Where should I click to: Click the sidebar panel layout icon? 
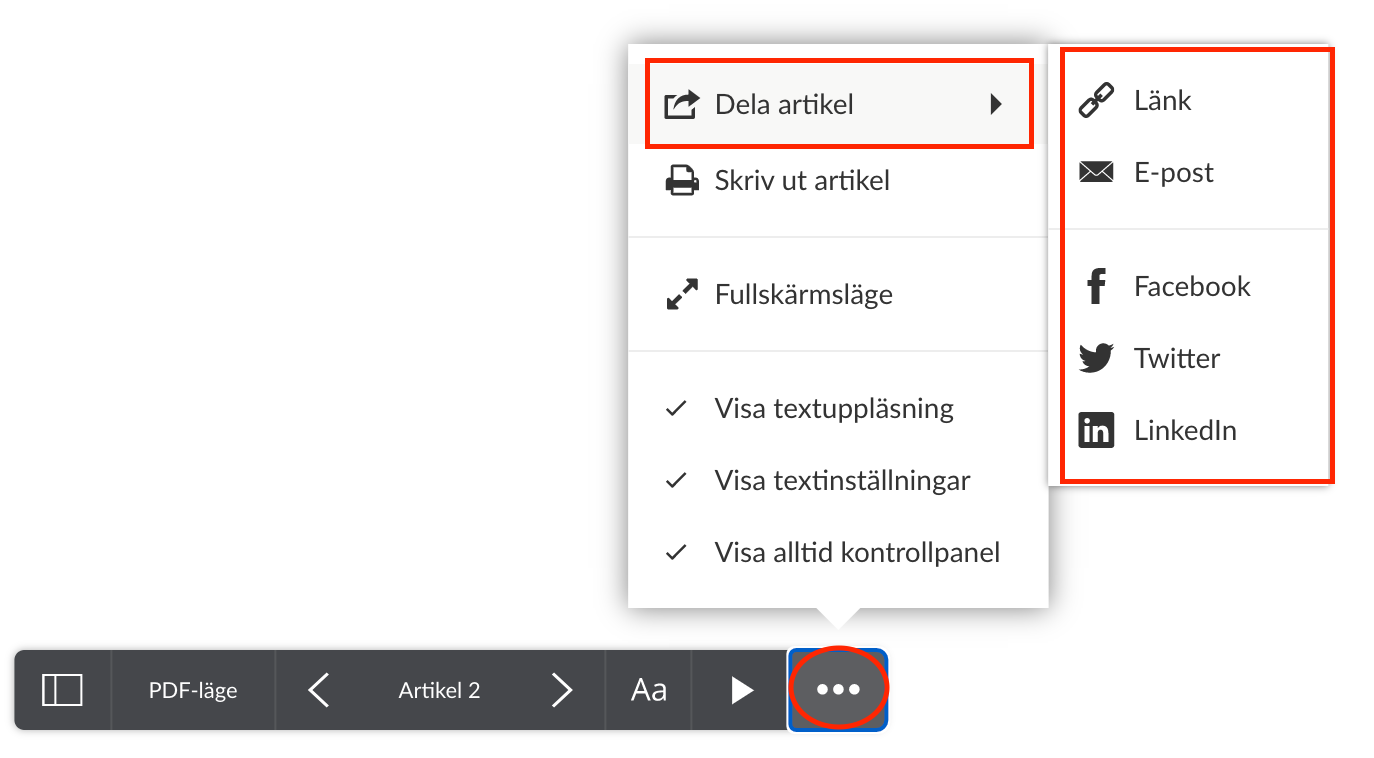coord(62,690)
